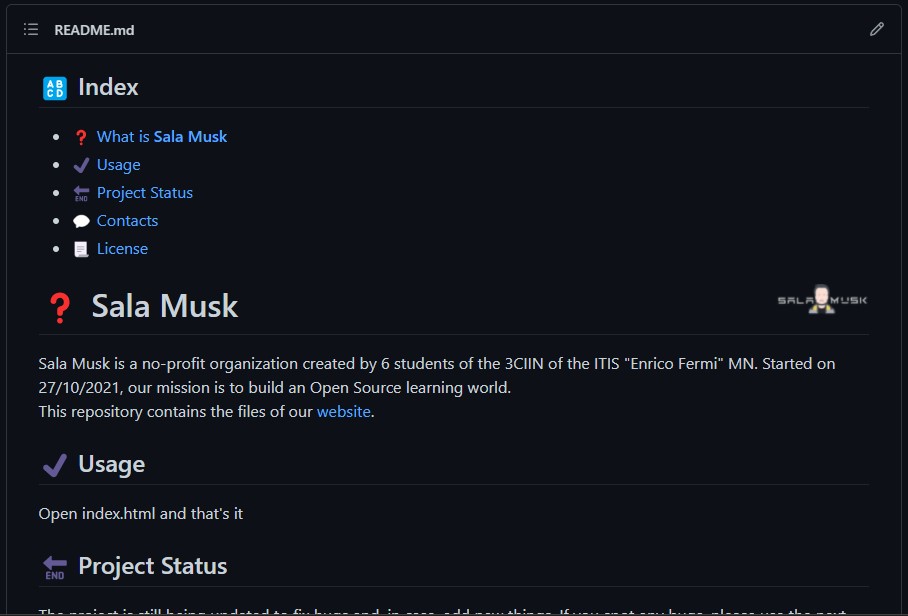Click the speech bubble icon next to Contacts
The image size is (908, 616).
[x=82, y=221]
